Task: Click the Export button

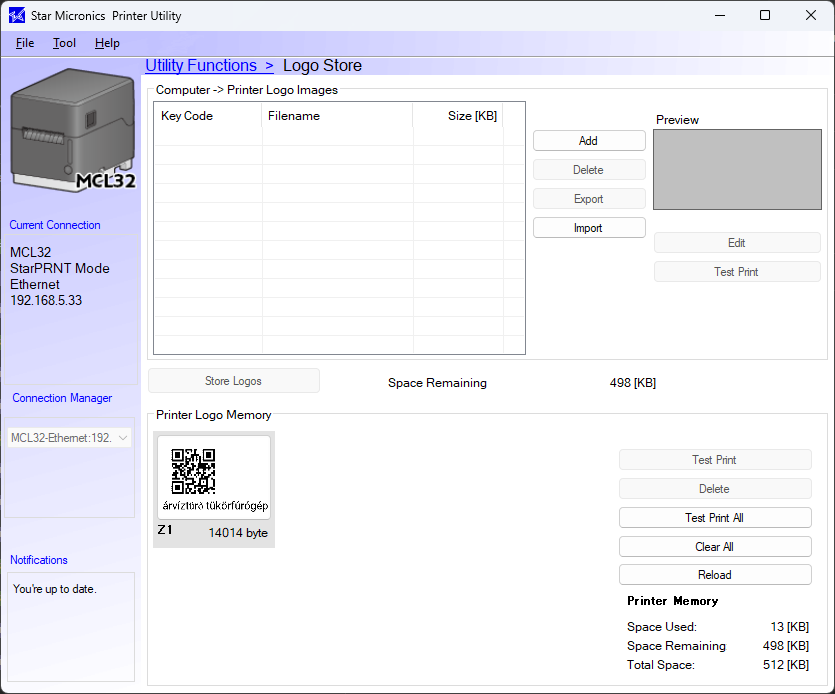Action: pos(589,199)
